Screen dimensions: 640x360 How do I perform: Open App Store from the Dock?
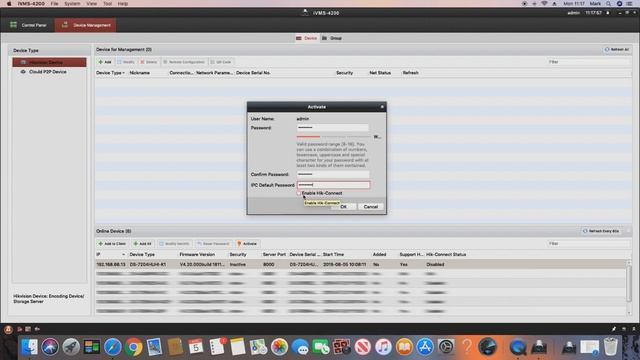point(425,347)
